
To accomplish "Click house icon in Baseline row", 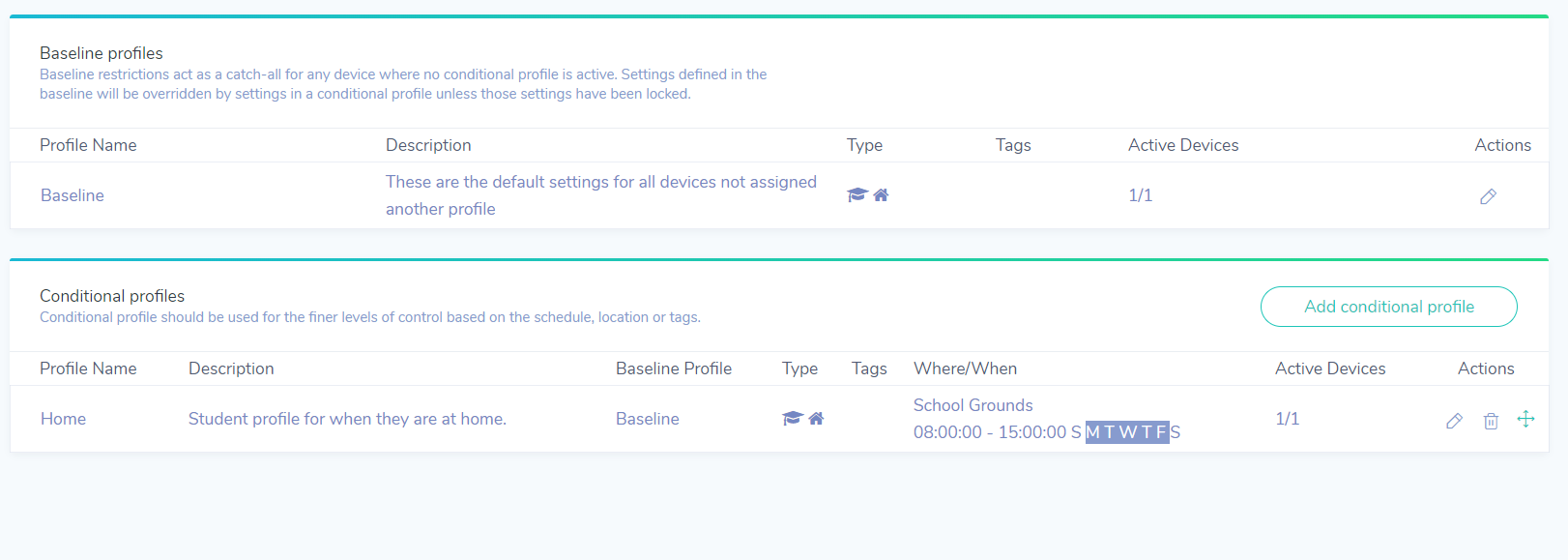I will (881, 194).
